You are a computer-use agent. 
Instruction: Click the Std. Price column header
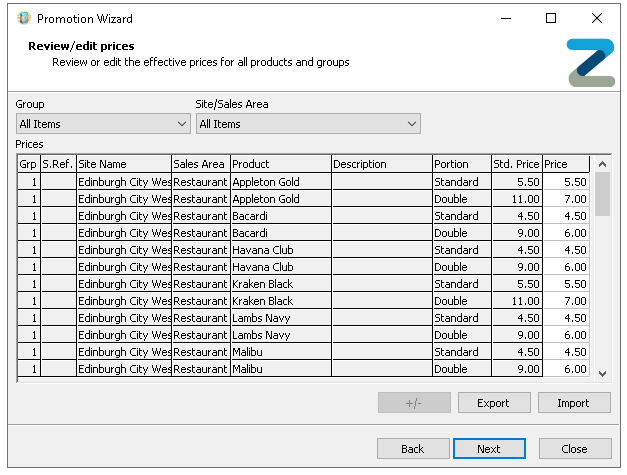[516, 164]
